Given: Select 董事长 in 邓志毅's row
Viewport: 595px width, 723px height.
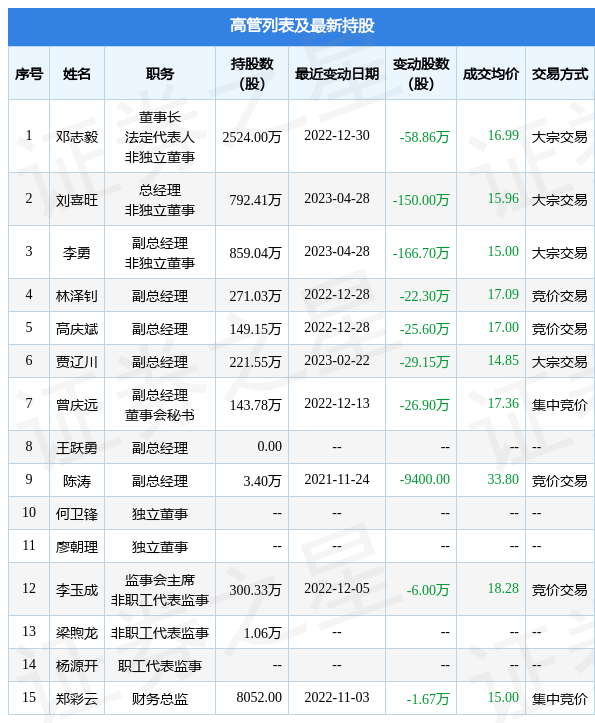Looking at the screenshot, I should 160,117.
